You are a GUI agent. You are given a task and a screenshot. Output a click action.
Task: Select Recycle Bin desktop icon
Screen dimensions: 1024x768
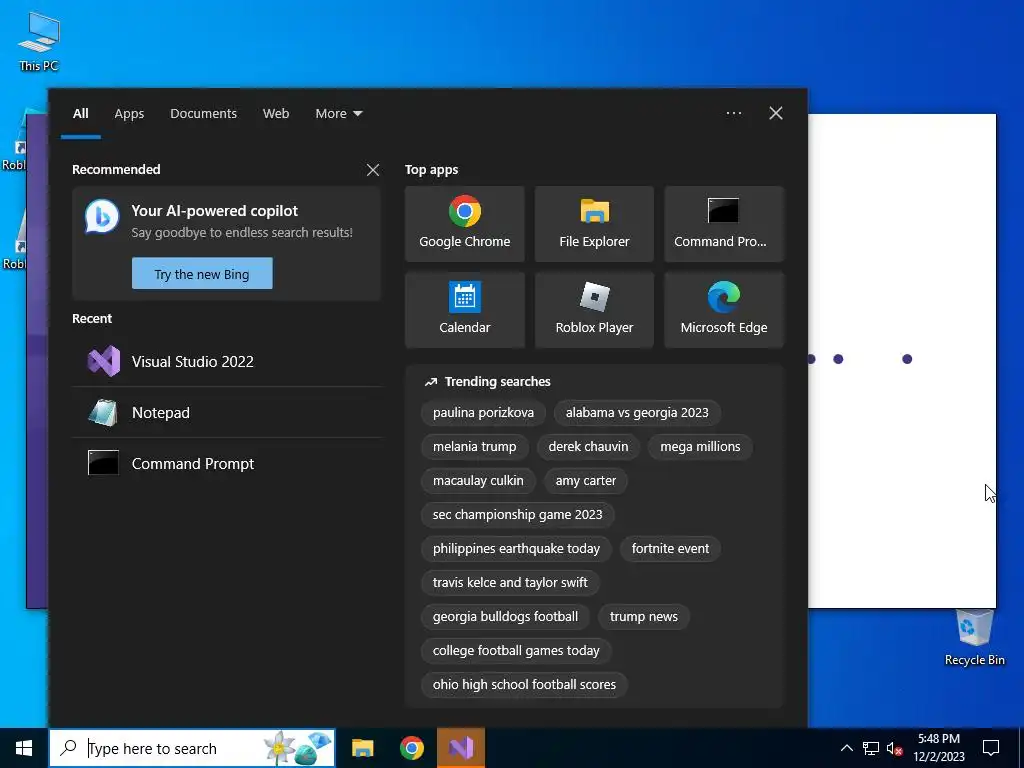(974, 638)
